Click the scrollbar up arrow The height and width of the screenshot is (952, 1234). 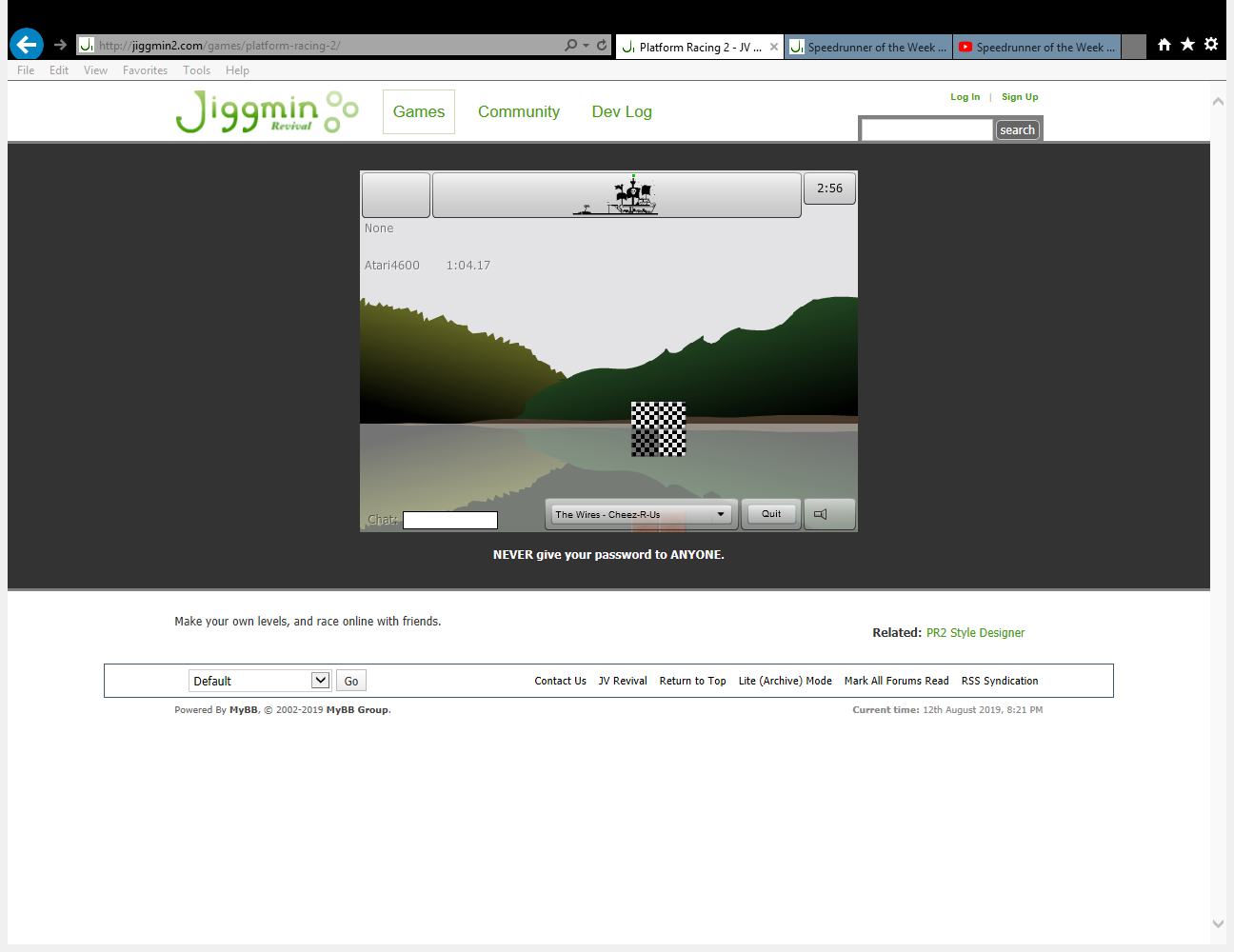click(x=1218, y=101)
